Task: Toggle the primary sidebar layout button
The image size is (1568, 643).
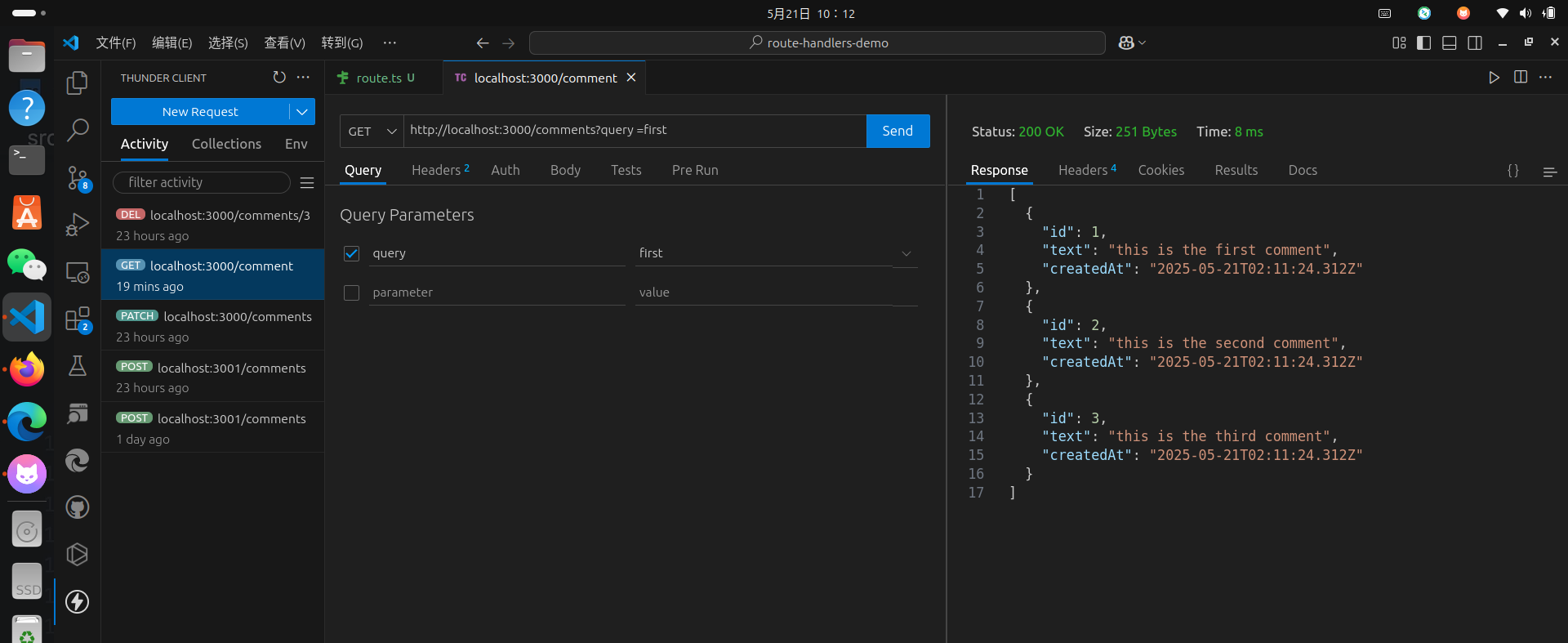Action: [x=1423, y=42]
